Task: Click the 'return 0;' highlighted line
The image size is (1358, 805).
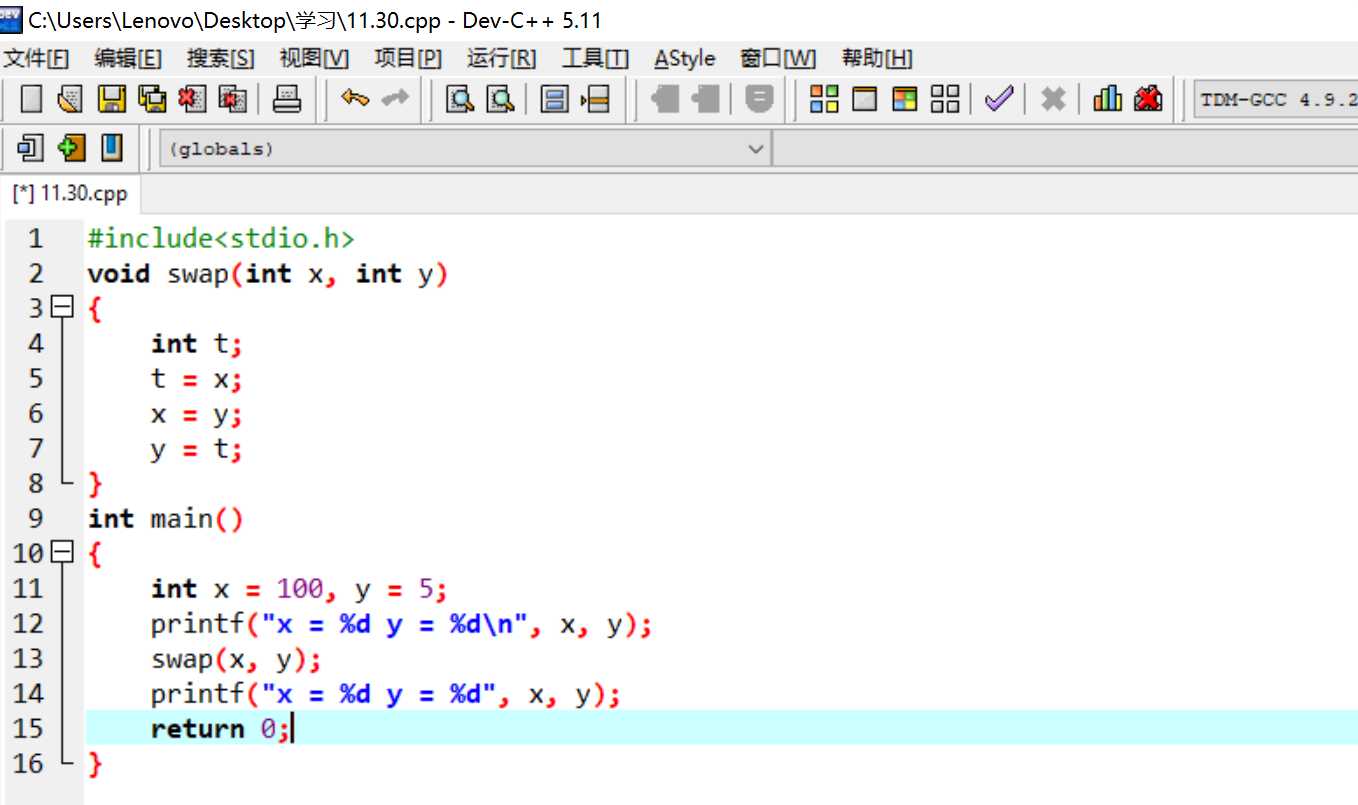Action: [x=720, y=728]
